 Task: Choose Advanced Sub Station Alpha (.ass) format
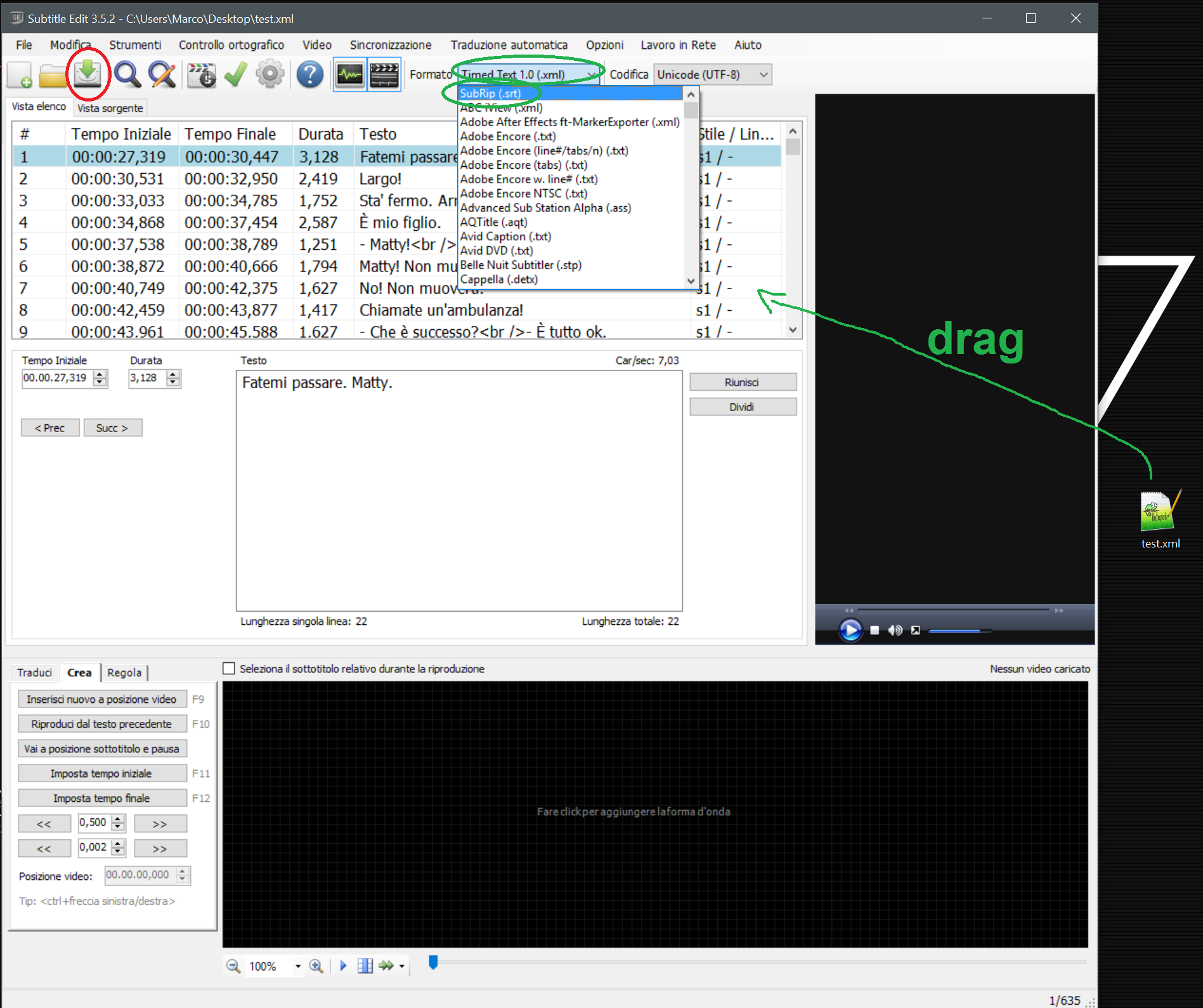(x=545, y=207)
